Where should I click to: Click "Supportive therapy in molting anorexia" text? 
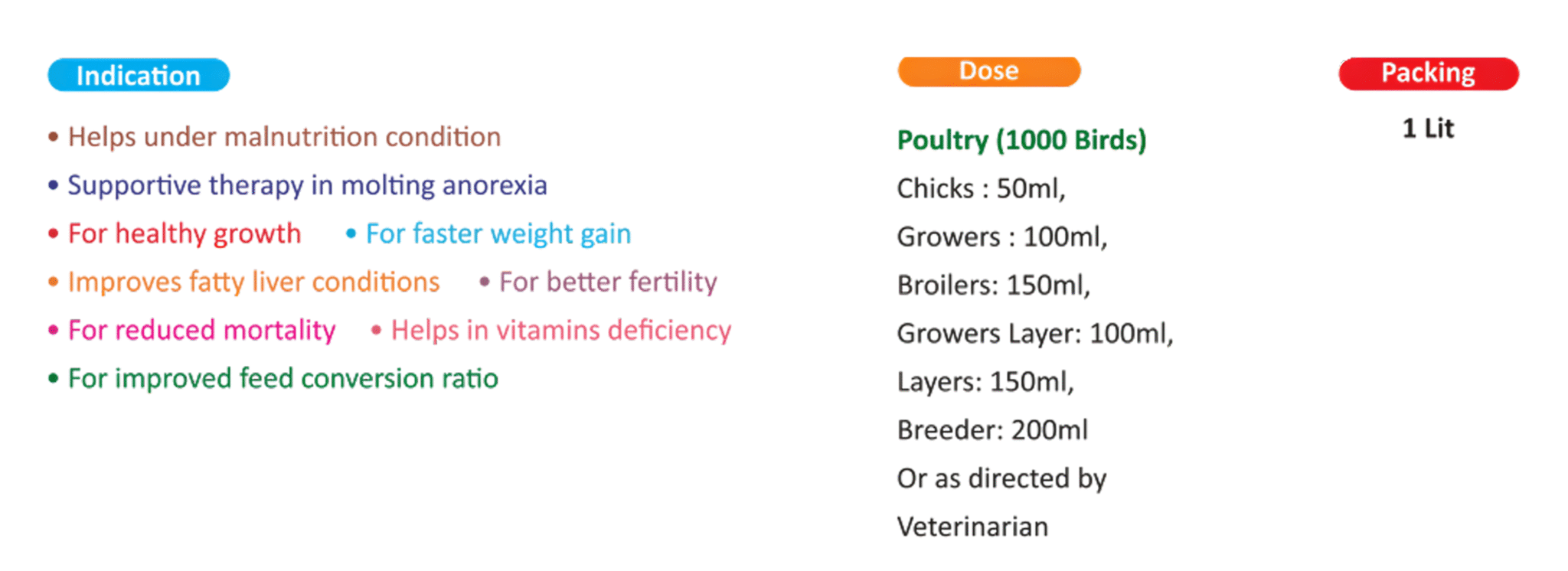307,185
